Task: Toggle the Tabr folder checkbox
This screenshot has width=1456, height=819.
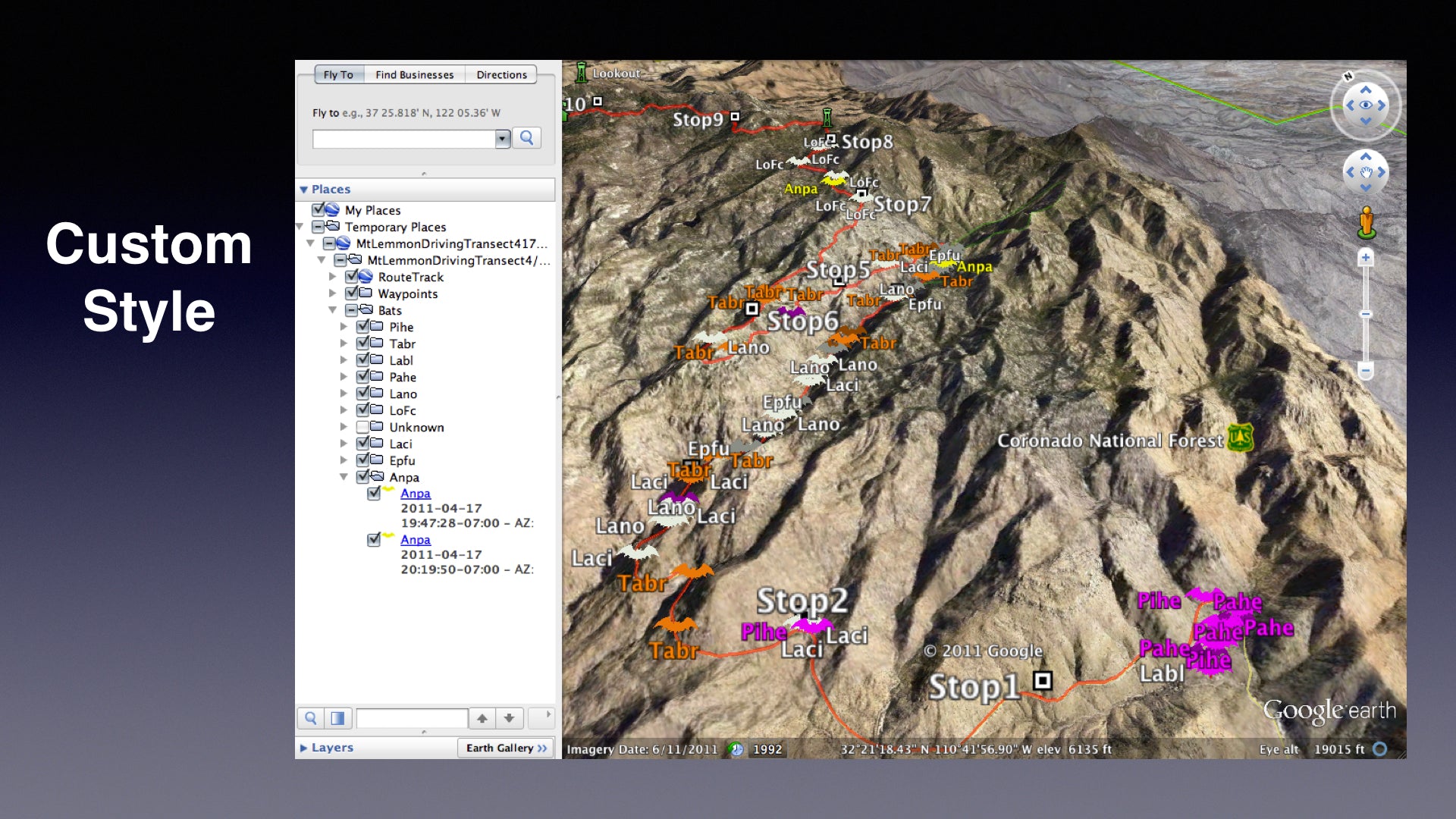Action: [363, 344]
